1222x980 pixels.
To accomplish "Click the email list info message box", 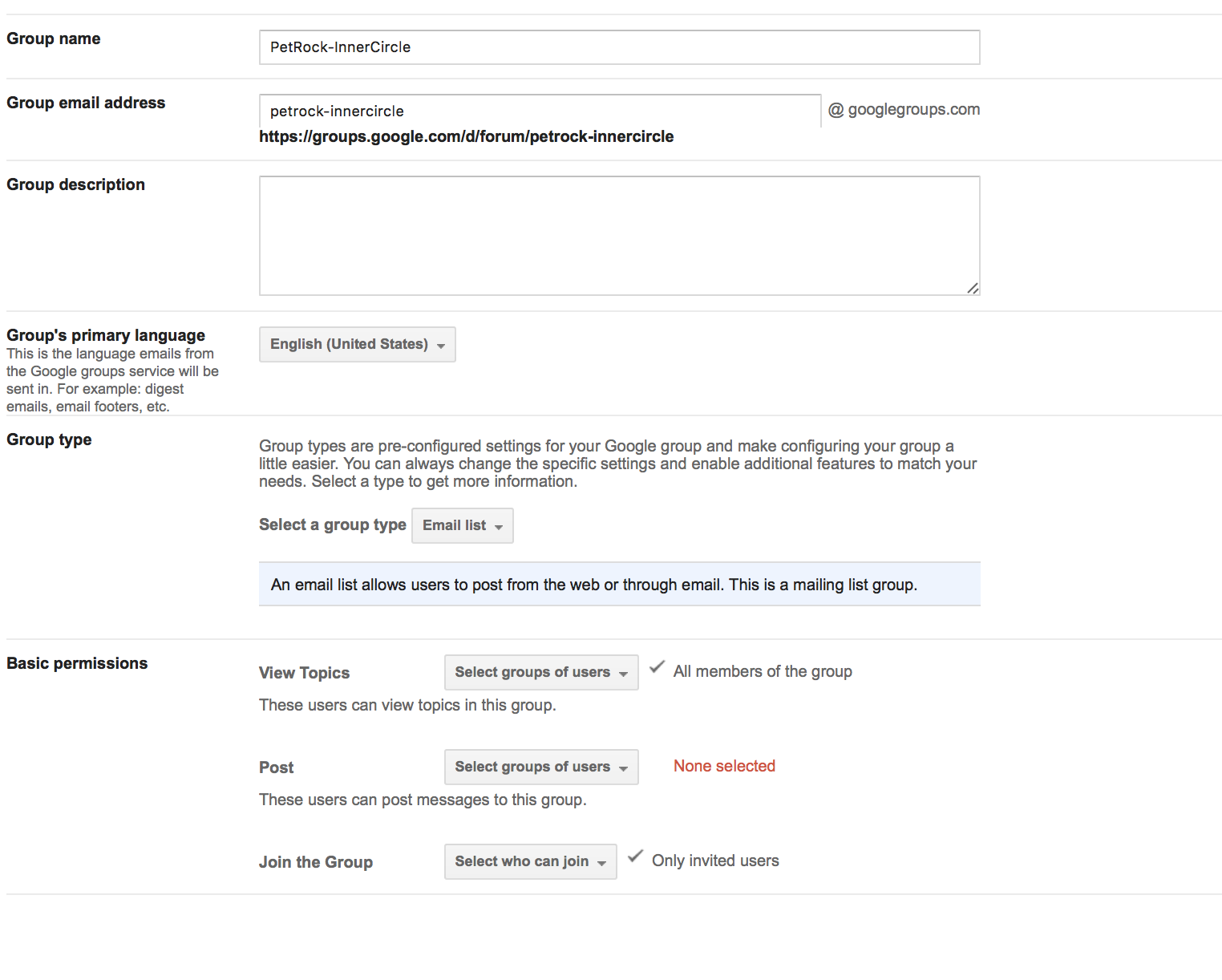I will (619, 585).
